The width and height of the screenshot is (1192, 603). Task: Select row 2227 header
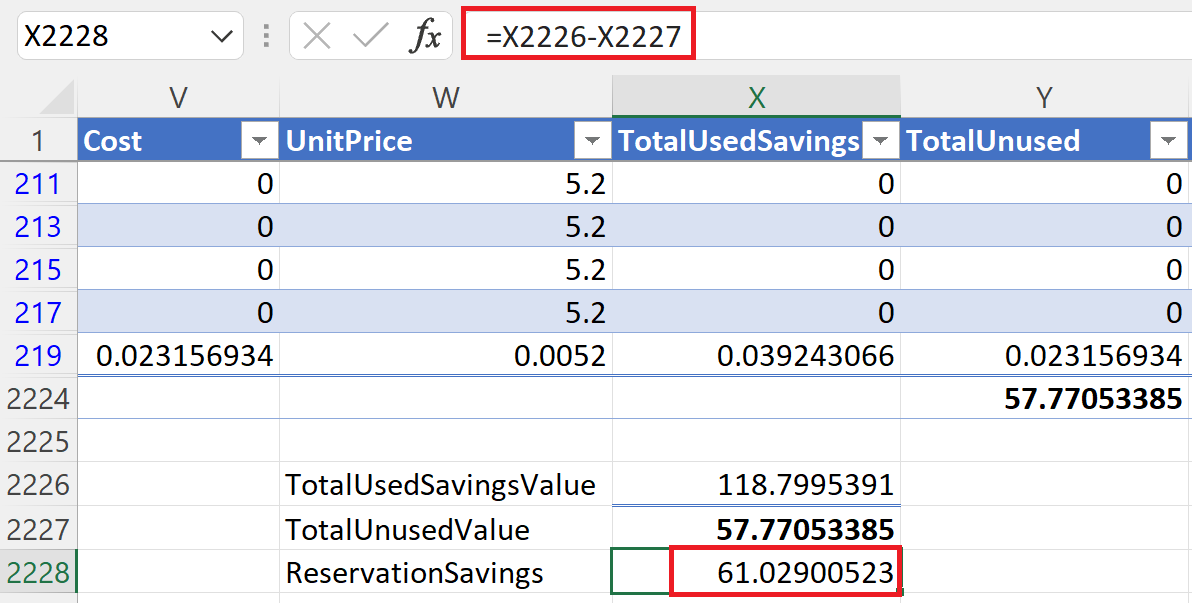click(x=38, y=528)
